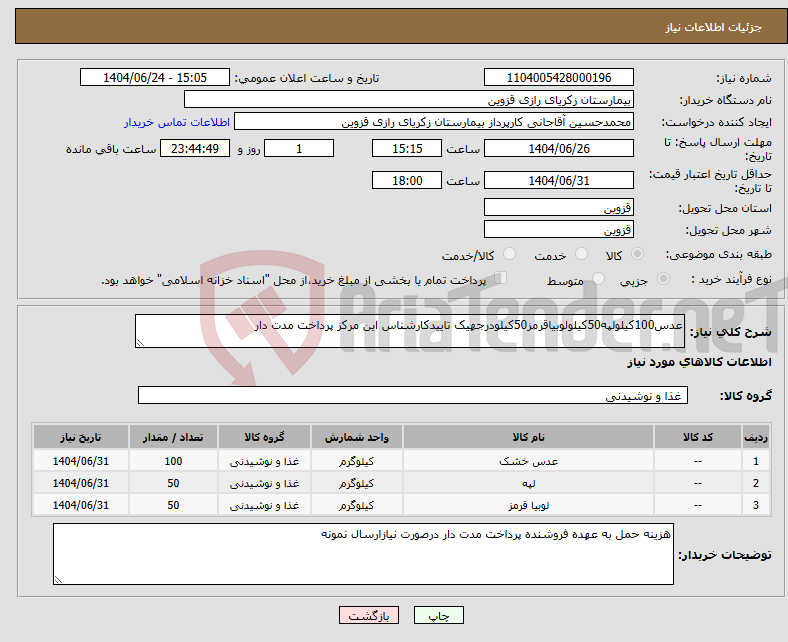Click the نام کالا column header

pos(528,437)
